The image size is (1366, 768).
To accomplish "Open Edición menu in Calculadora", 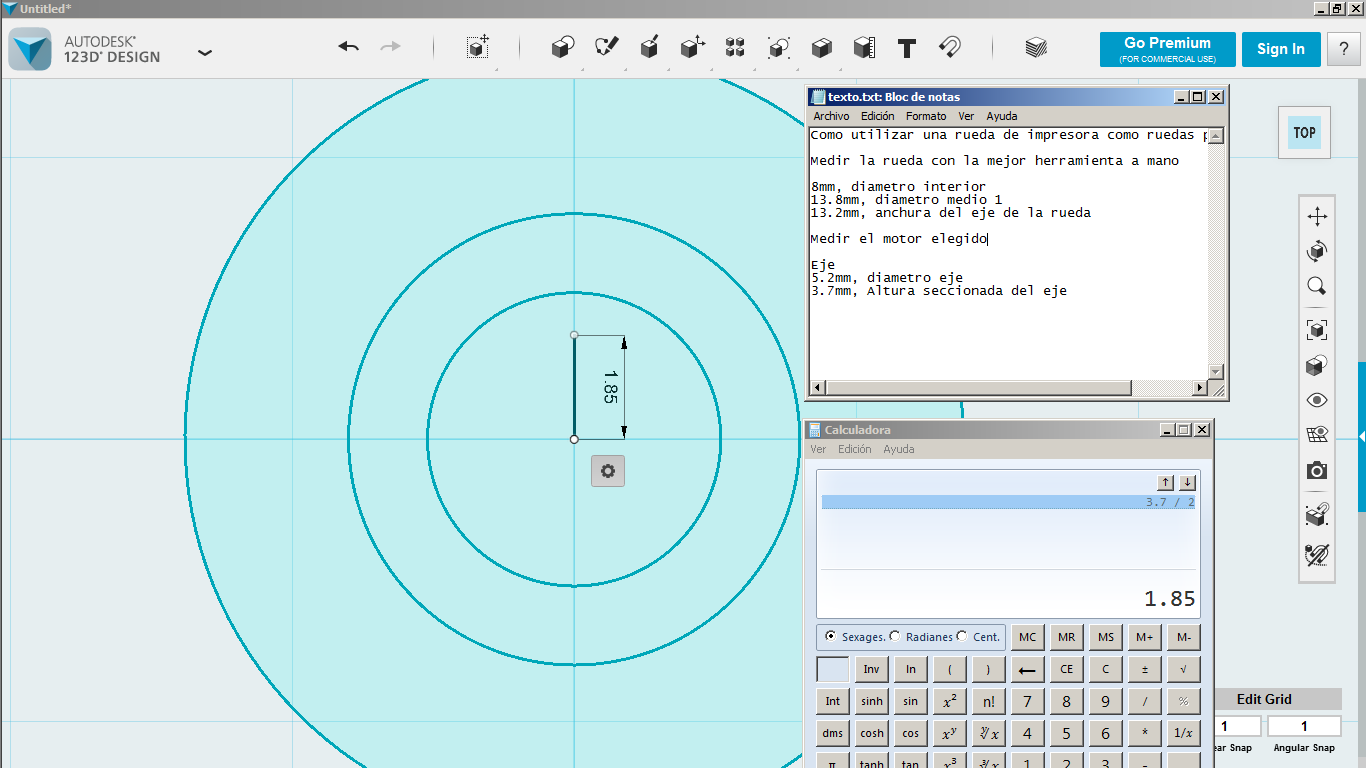I will point(855,449).
